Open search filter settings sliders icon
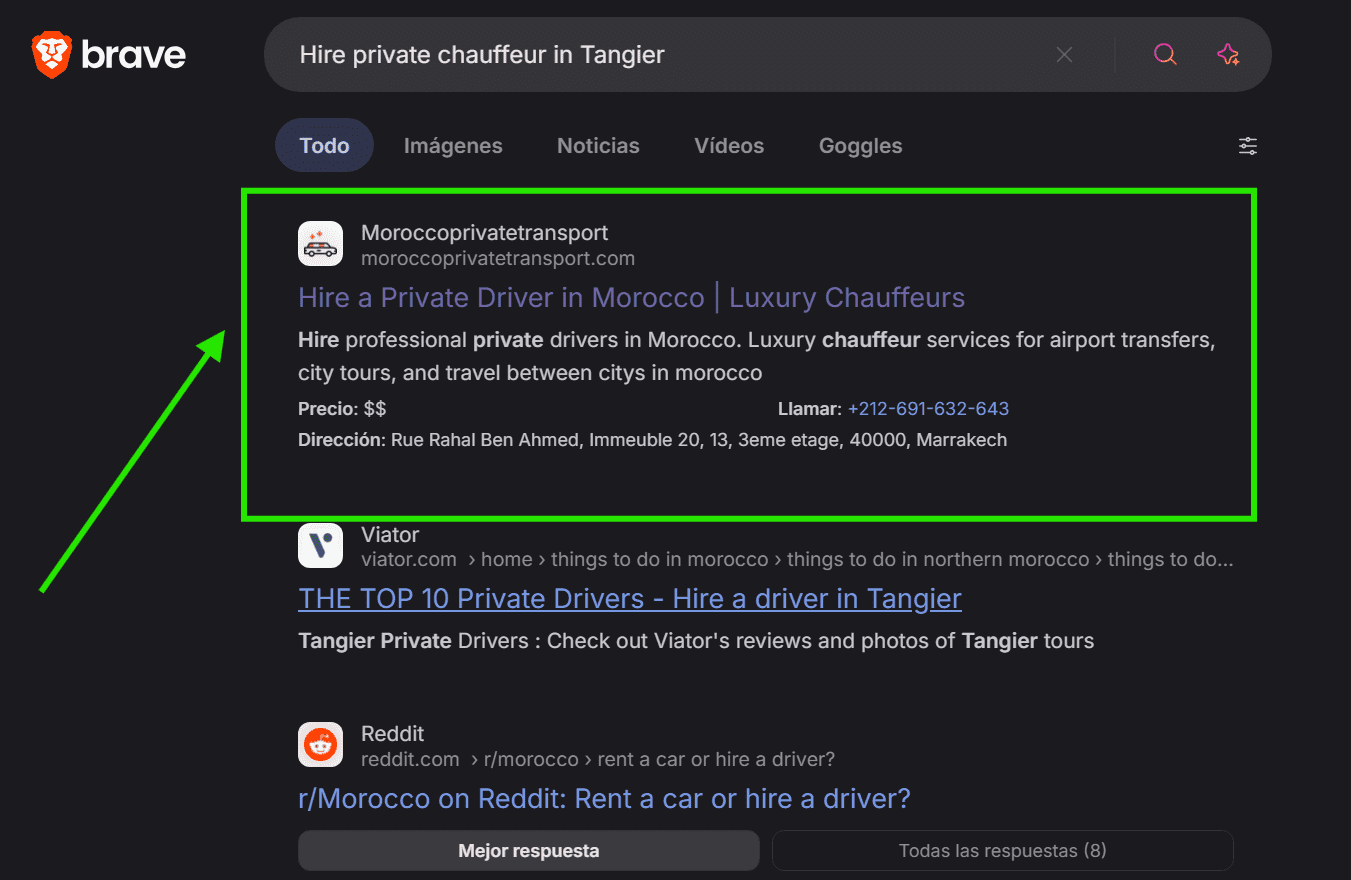The image size is (1351, 880). [x=1248, y=146]
